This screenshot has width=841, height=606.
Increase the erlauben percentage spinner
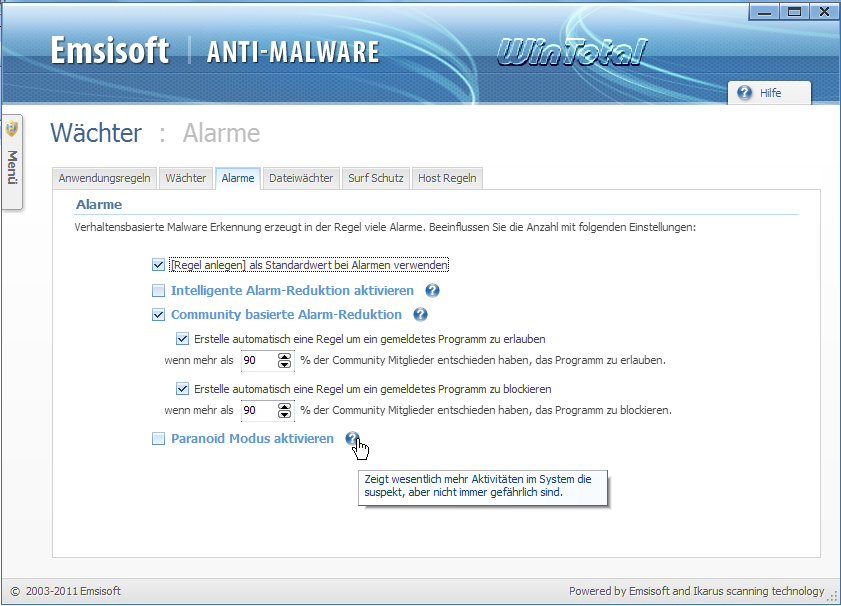coord(284,356)
